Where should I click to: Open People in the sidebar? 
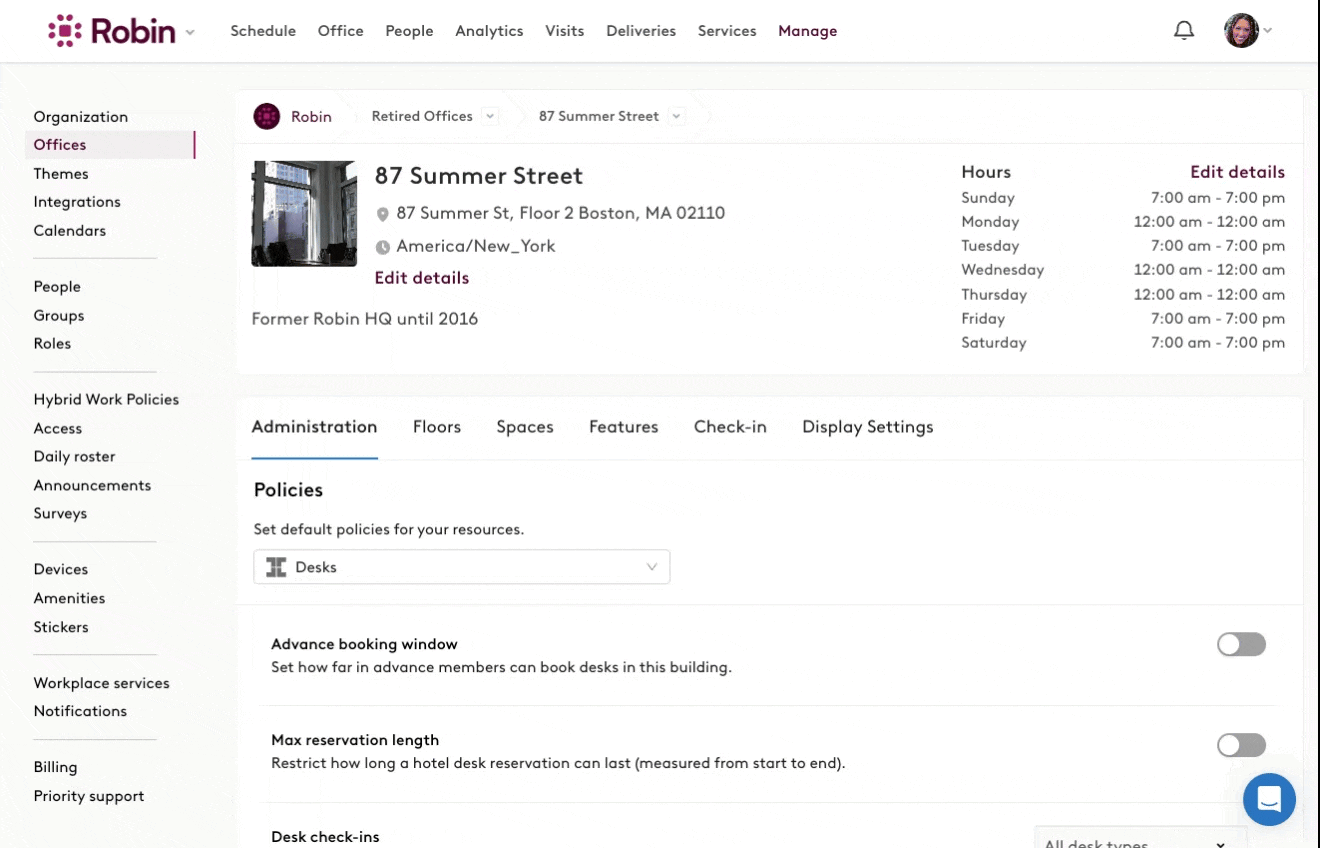tap(57, 287)
